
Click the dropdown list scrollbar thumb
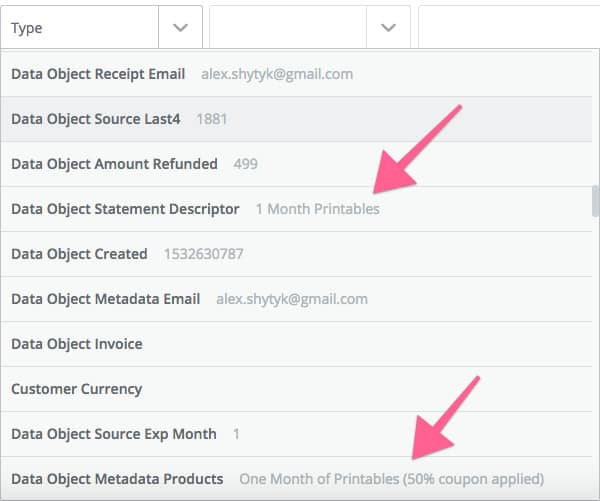click(x=595, y=200)
